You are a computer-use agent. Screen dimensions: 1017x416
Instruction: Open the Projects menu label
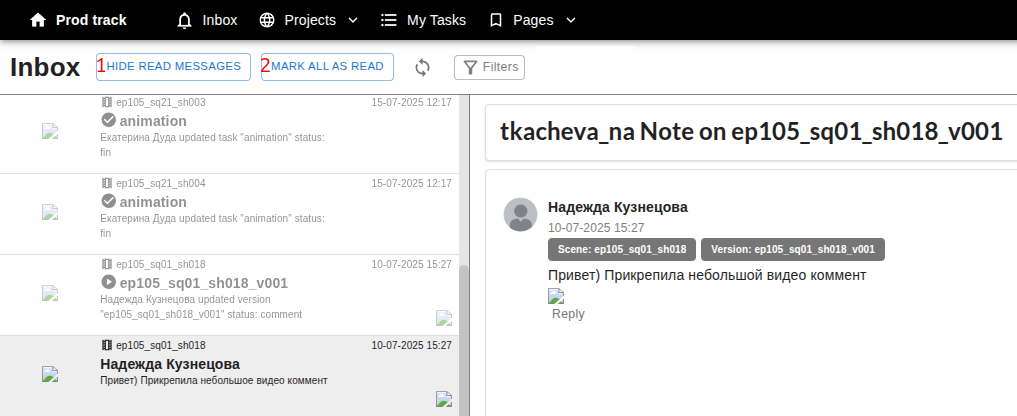click(x=310, y=20)
